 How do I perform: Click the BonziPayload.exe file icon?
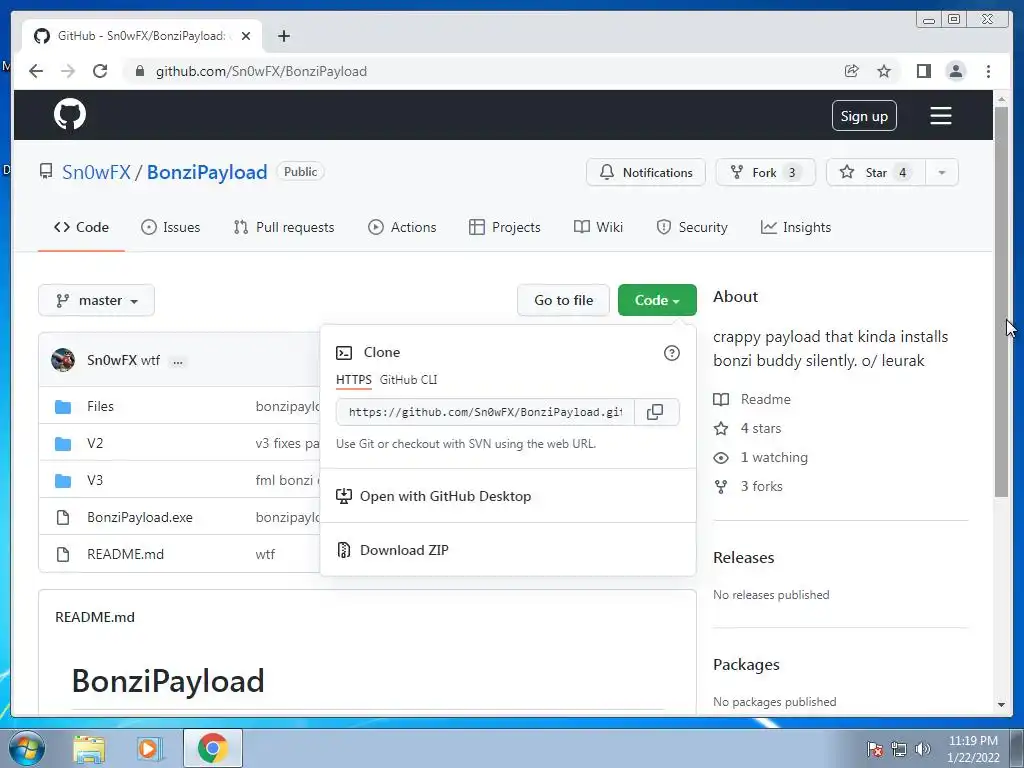(63, 518)
